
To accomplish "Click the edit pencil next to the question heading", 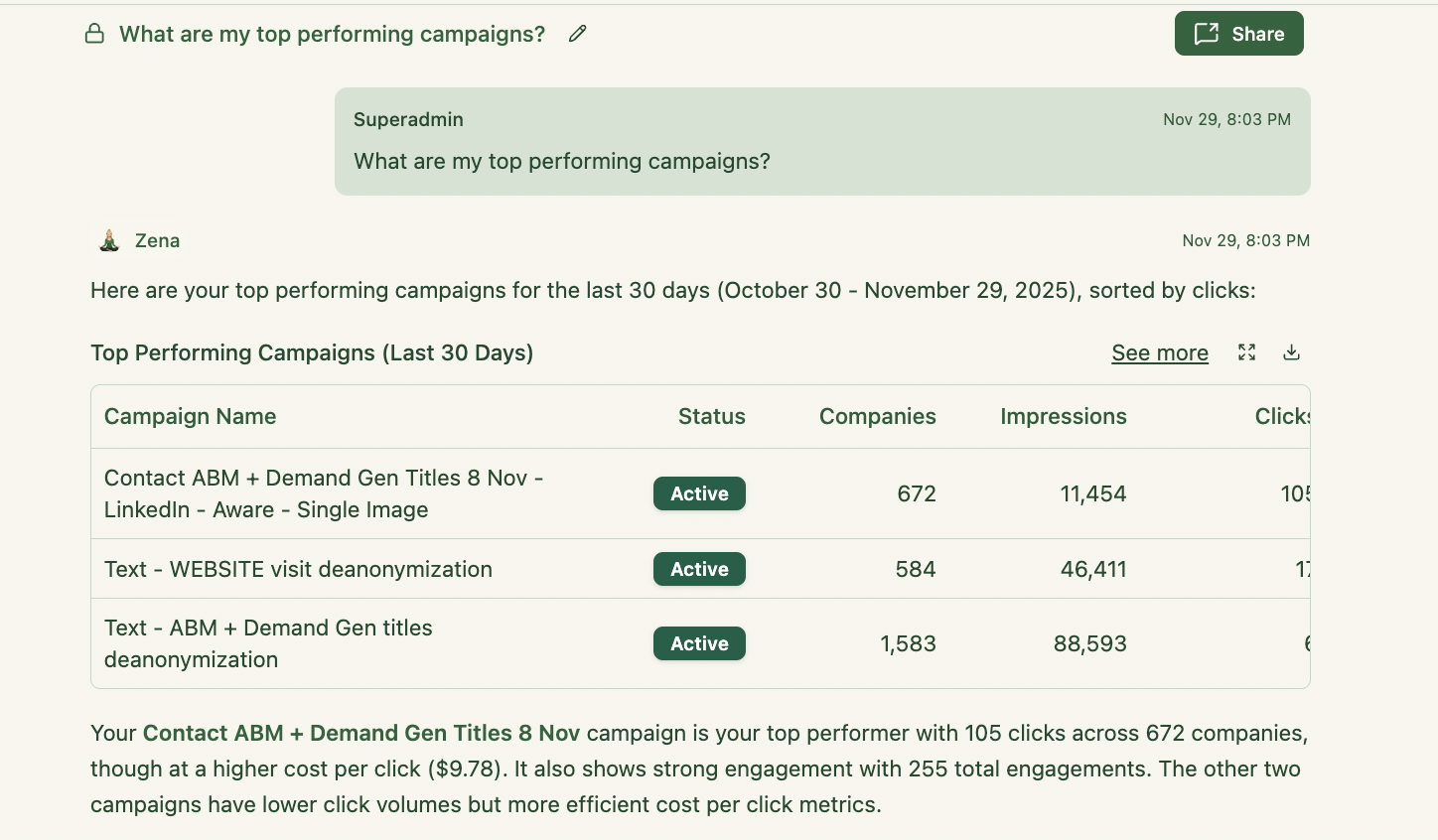I will (x=577, y=34).
